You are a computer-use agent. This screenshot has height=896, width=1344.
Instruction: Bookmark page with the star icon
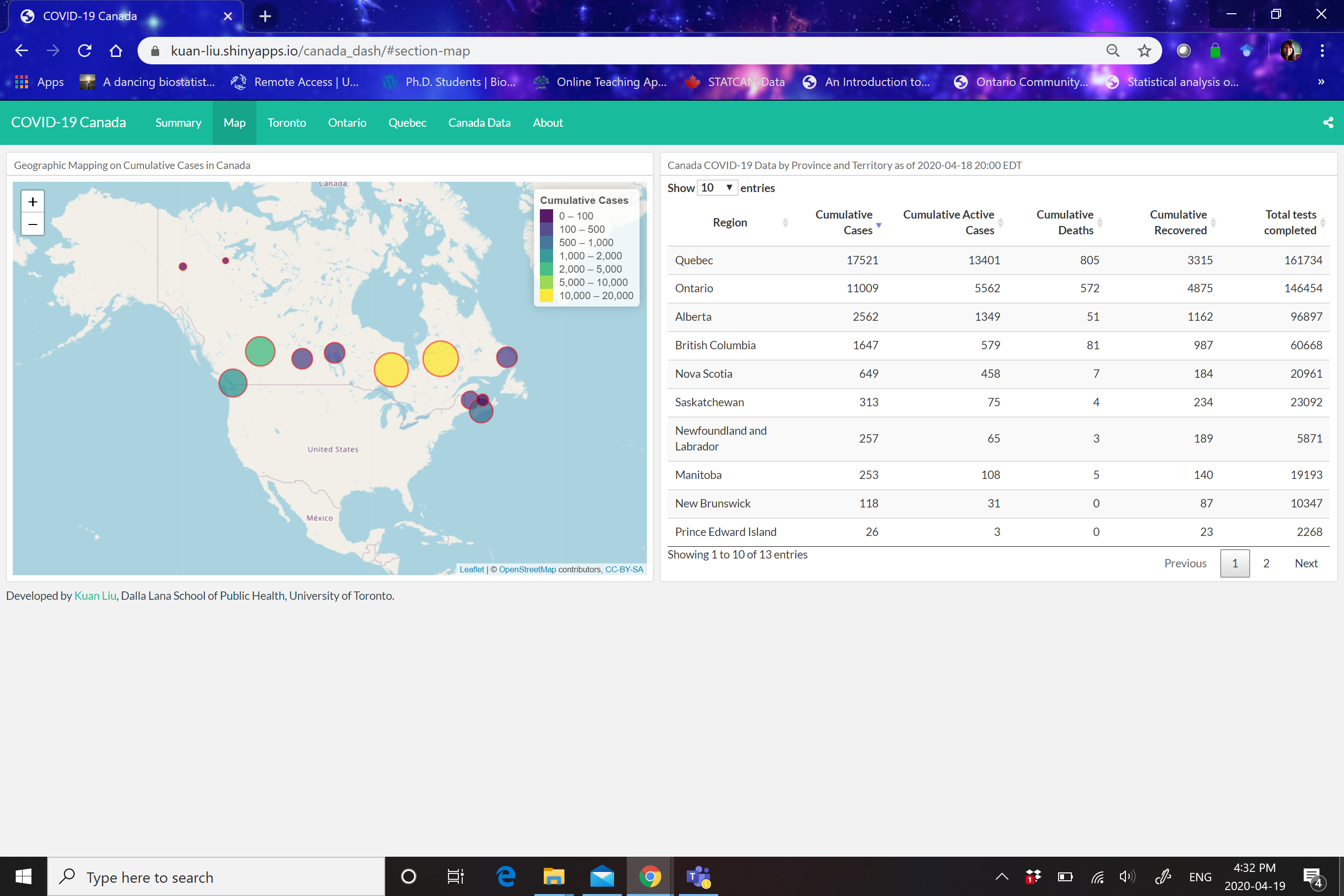tap(1144, 51)
